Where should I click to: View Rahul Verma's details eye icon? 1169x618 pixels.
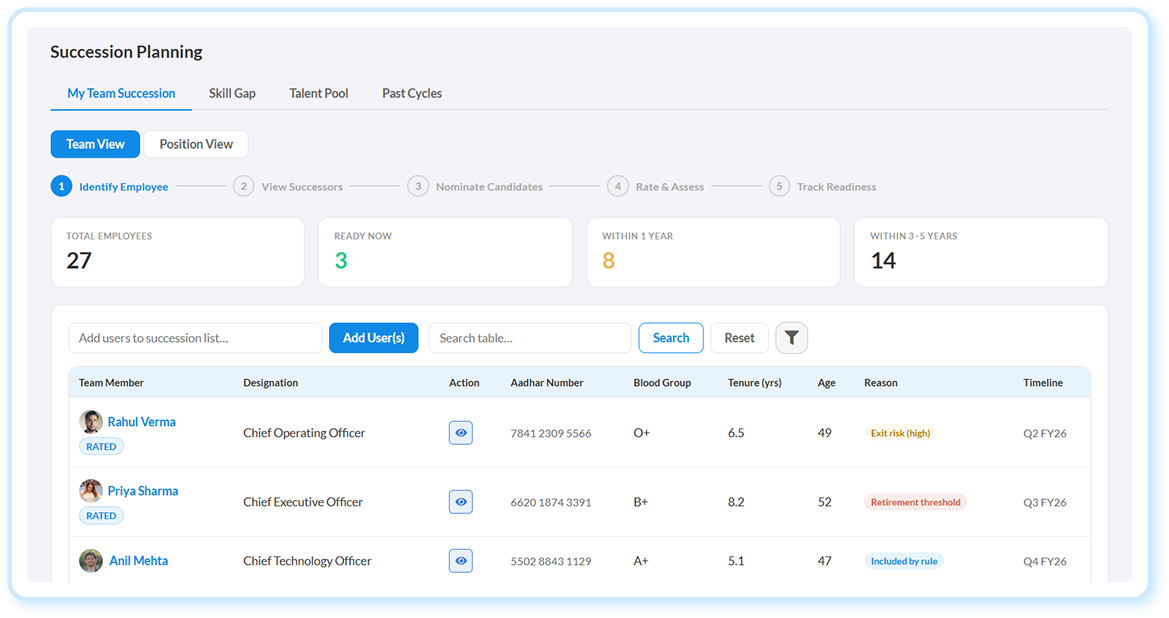coord(461,433)
